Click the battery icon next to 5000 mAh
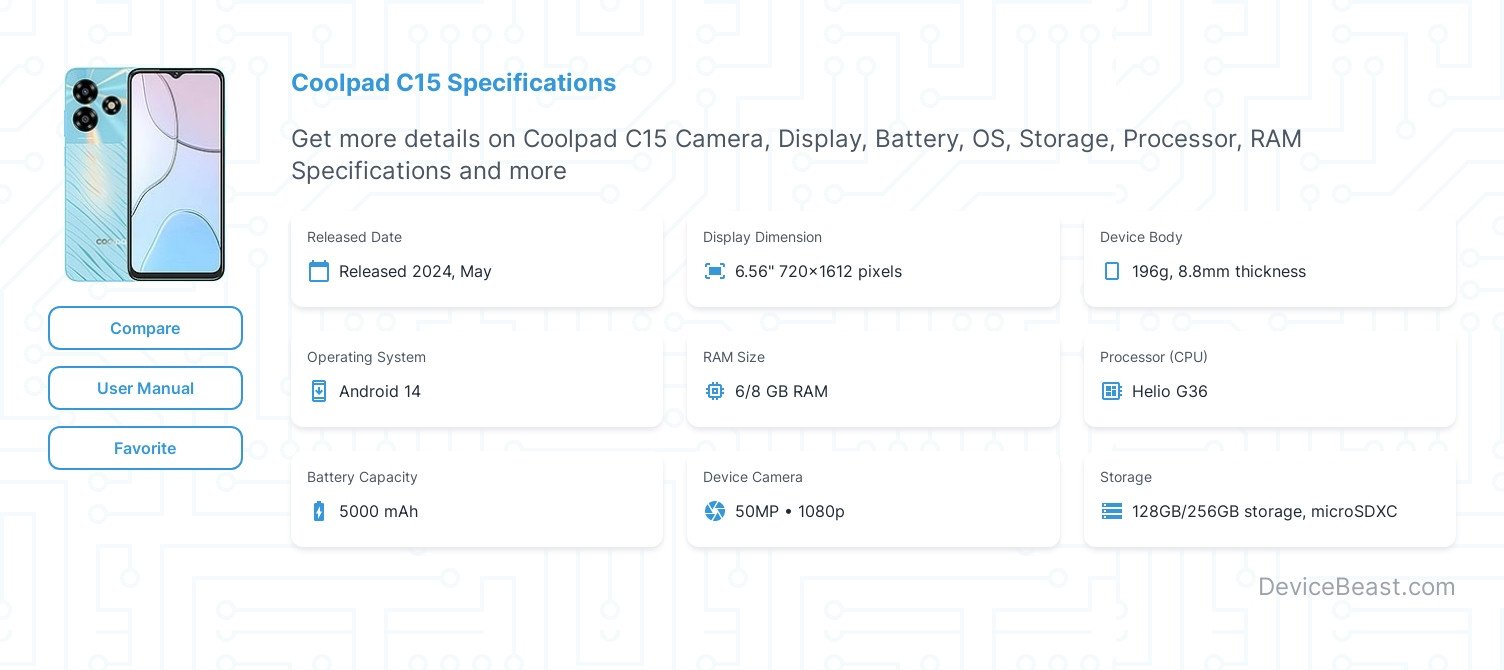Image resolution: width=1504 pixels, height=670 pixels. coord(318,511)
